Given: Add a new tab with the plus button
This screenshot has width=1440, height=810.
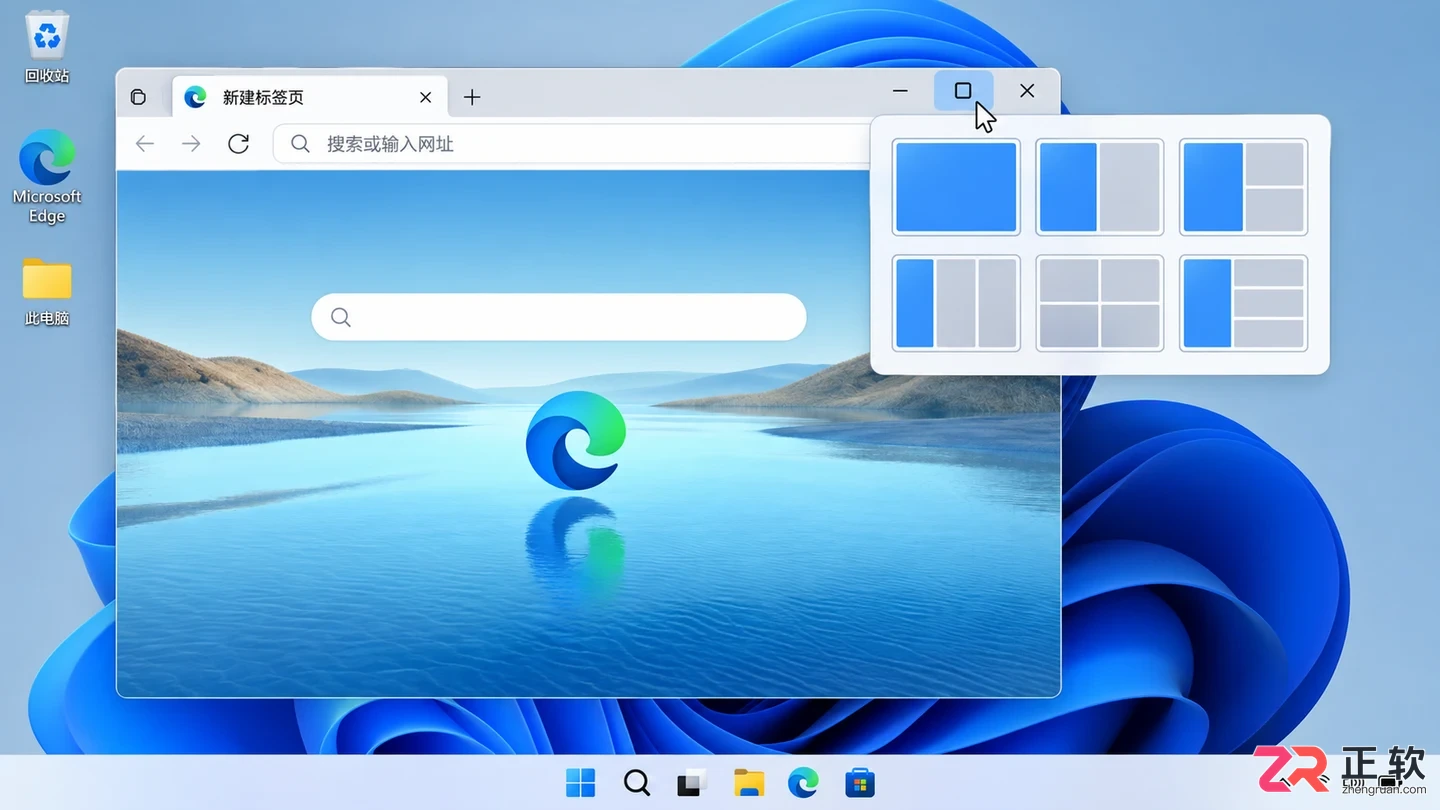Looking at the screenshot, I should click(472, 97).
